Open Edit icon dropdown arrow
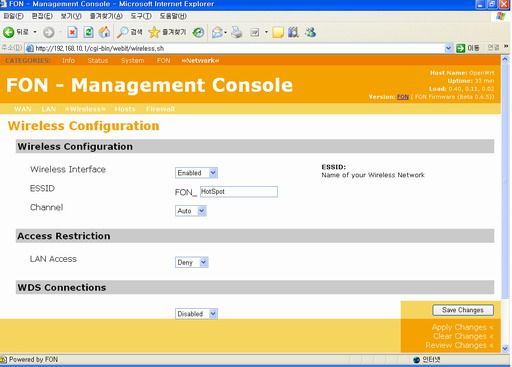Image resolution: width=512 pixels, height=367 pixels. tap(266, 32)
